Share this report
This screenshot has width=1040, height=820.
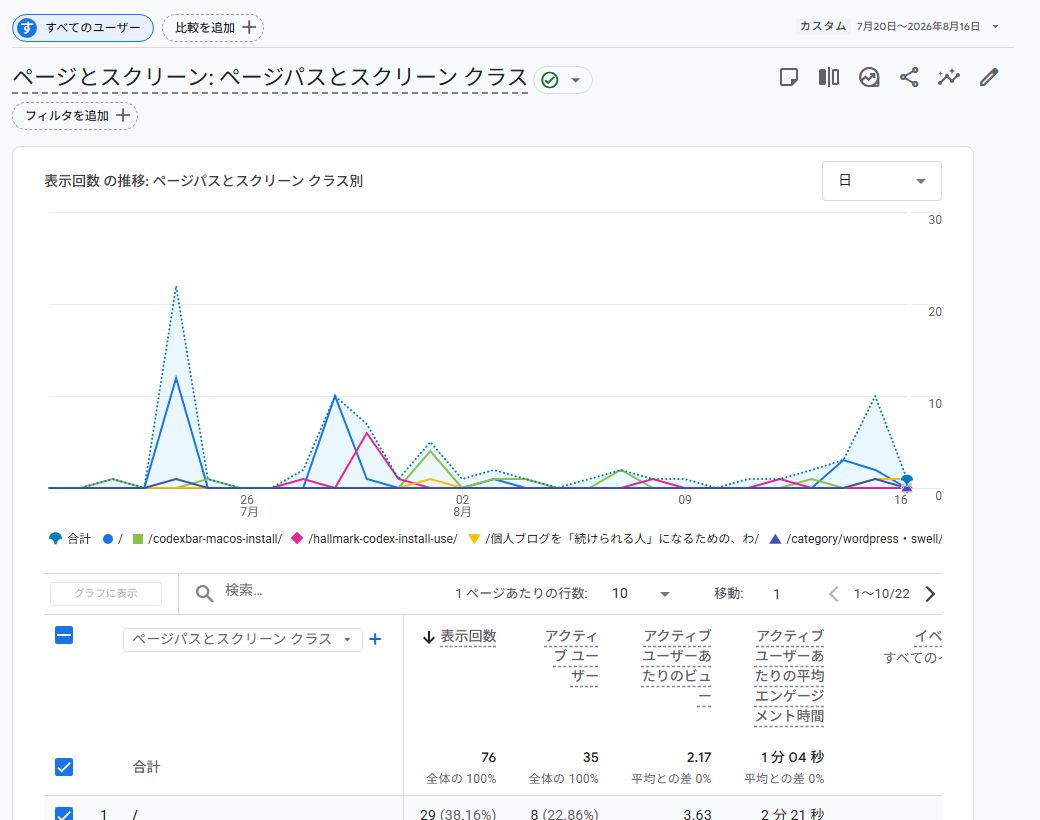click(x=909, y=78)
